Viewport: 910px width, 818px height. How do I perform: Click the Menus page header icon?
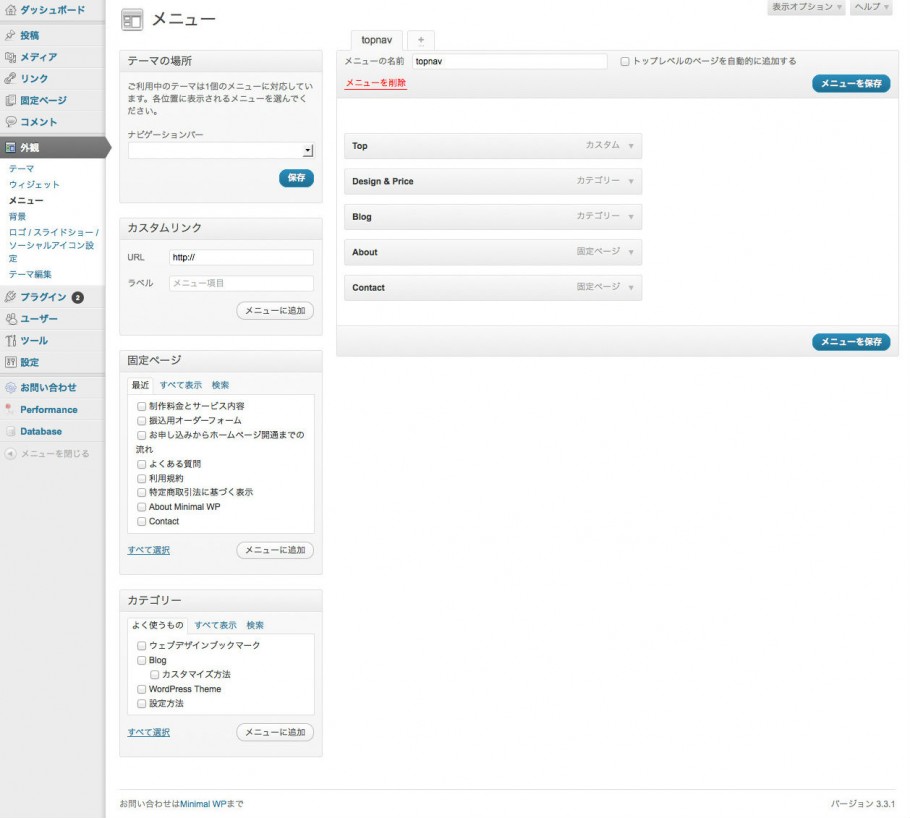pyautogui.click(x=132, y=20)
